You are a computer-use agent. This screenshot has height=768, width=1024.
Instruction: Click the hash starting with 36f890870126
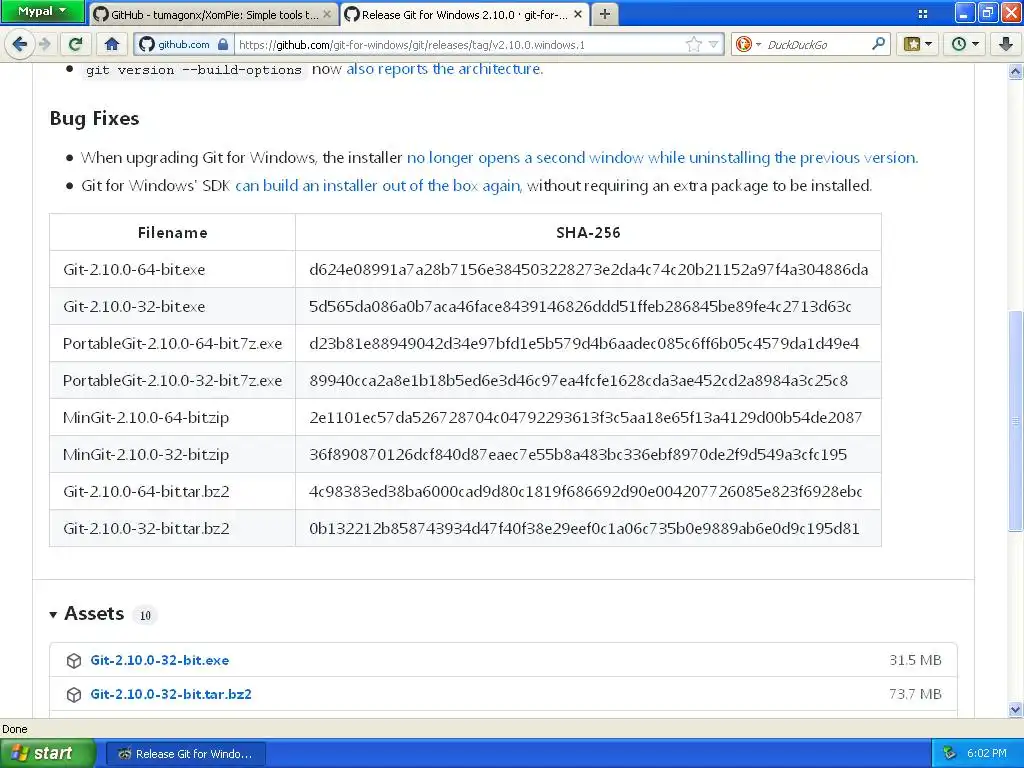tap(578, 455)
